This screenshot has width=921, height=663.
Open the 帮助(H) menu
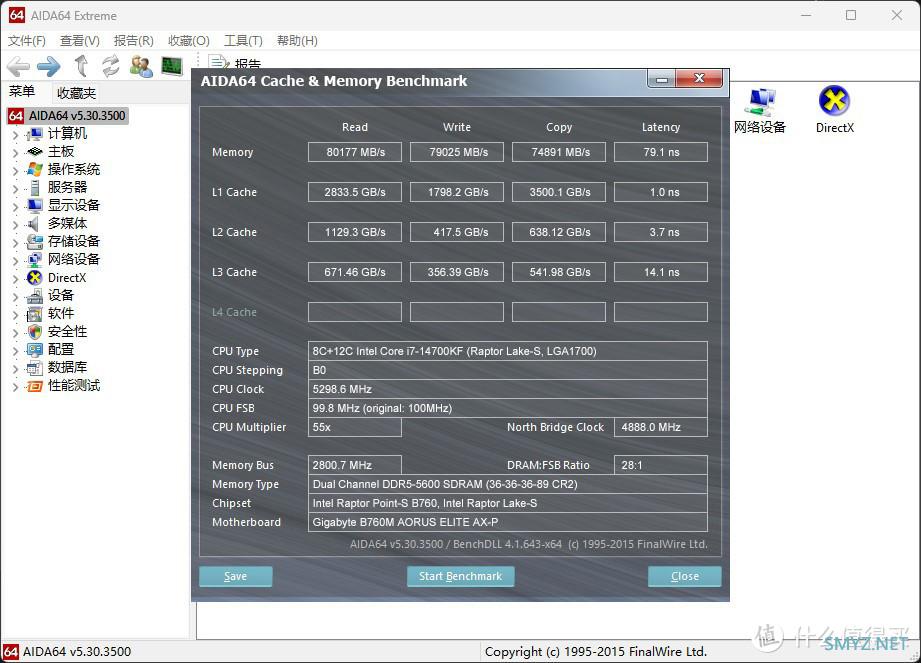click(x=297, y=41)
